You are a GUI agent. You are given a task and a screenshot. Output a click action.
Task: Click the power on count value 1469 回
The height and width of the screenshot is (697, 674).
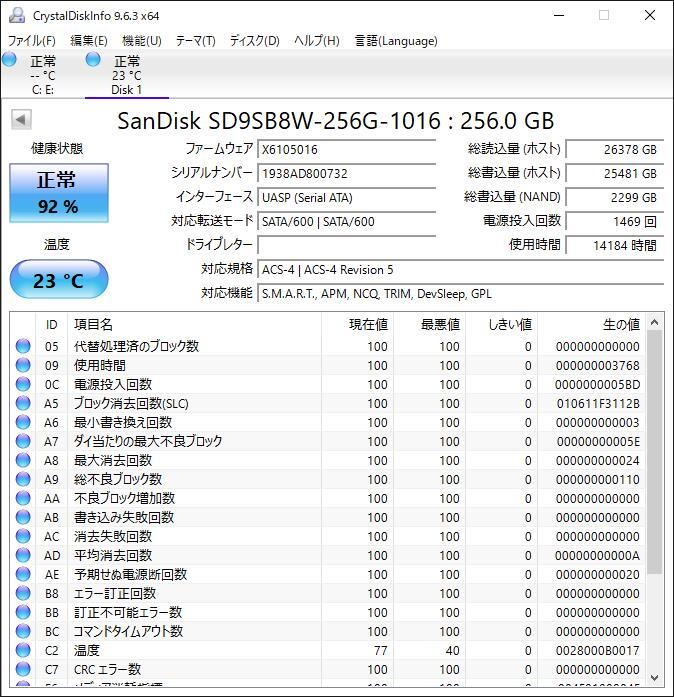click(615, 221)
